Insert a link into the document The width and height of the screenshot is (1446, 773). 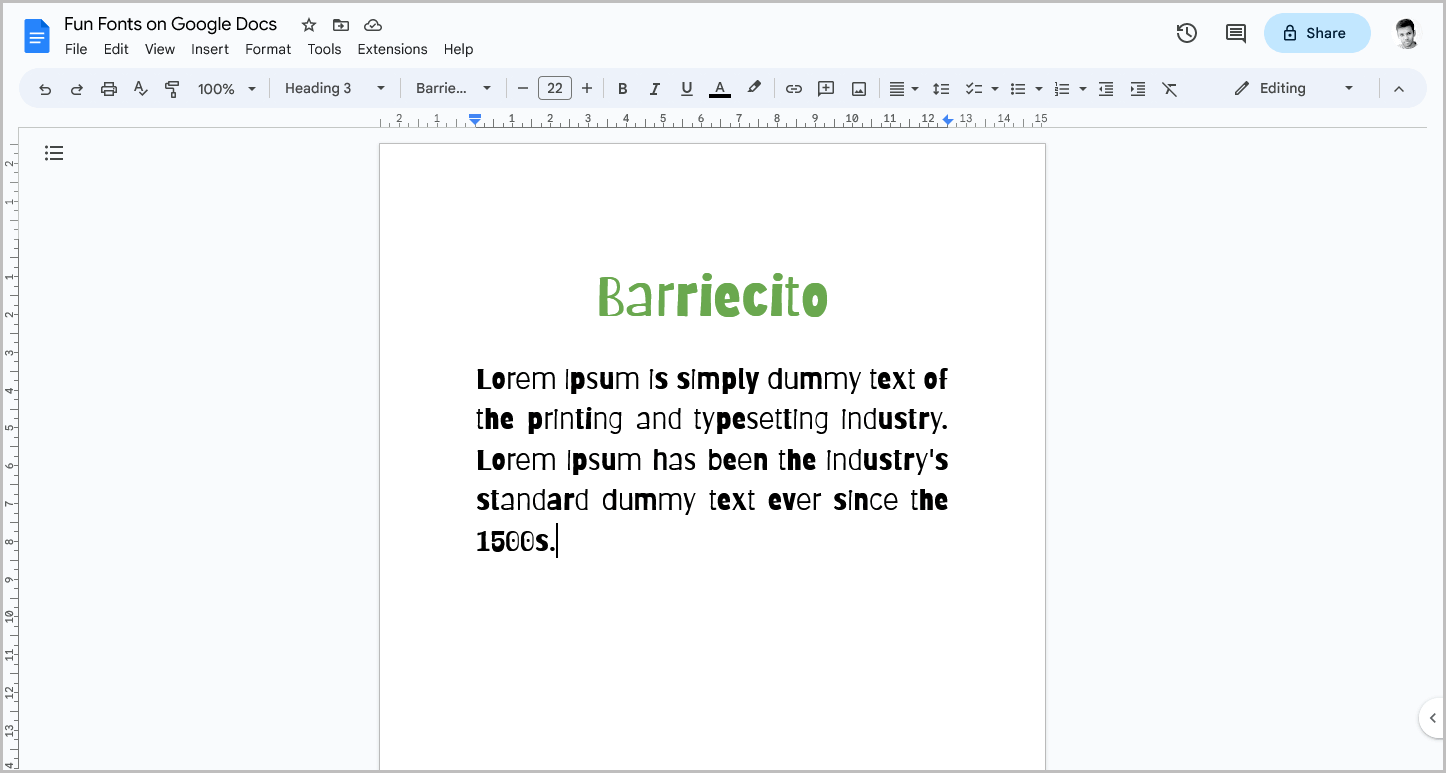pyautogui.click(x=793, y=88)
